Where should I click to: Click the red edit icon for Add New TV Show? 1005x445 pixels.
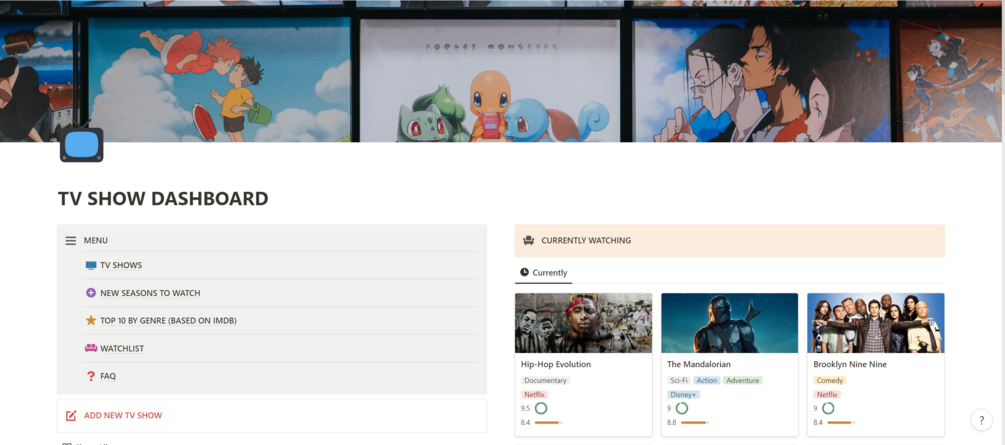(x=71, y=416)
